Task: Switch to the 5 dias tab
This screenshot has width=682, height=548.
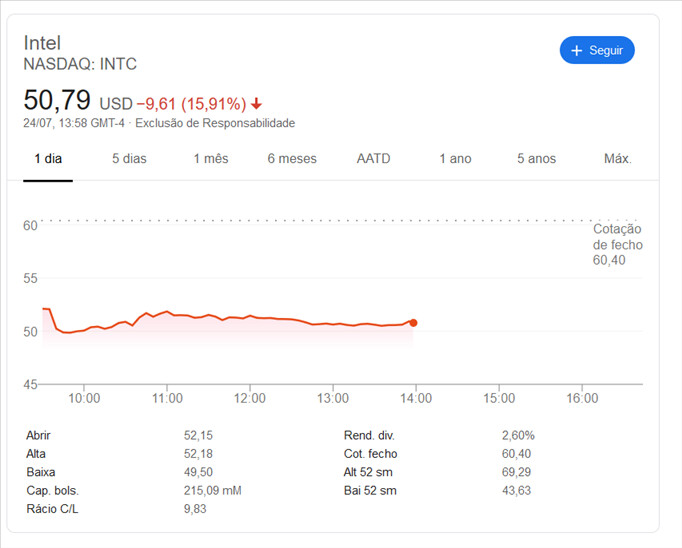Action: [129, 159]
